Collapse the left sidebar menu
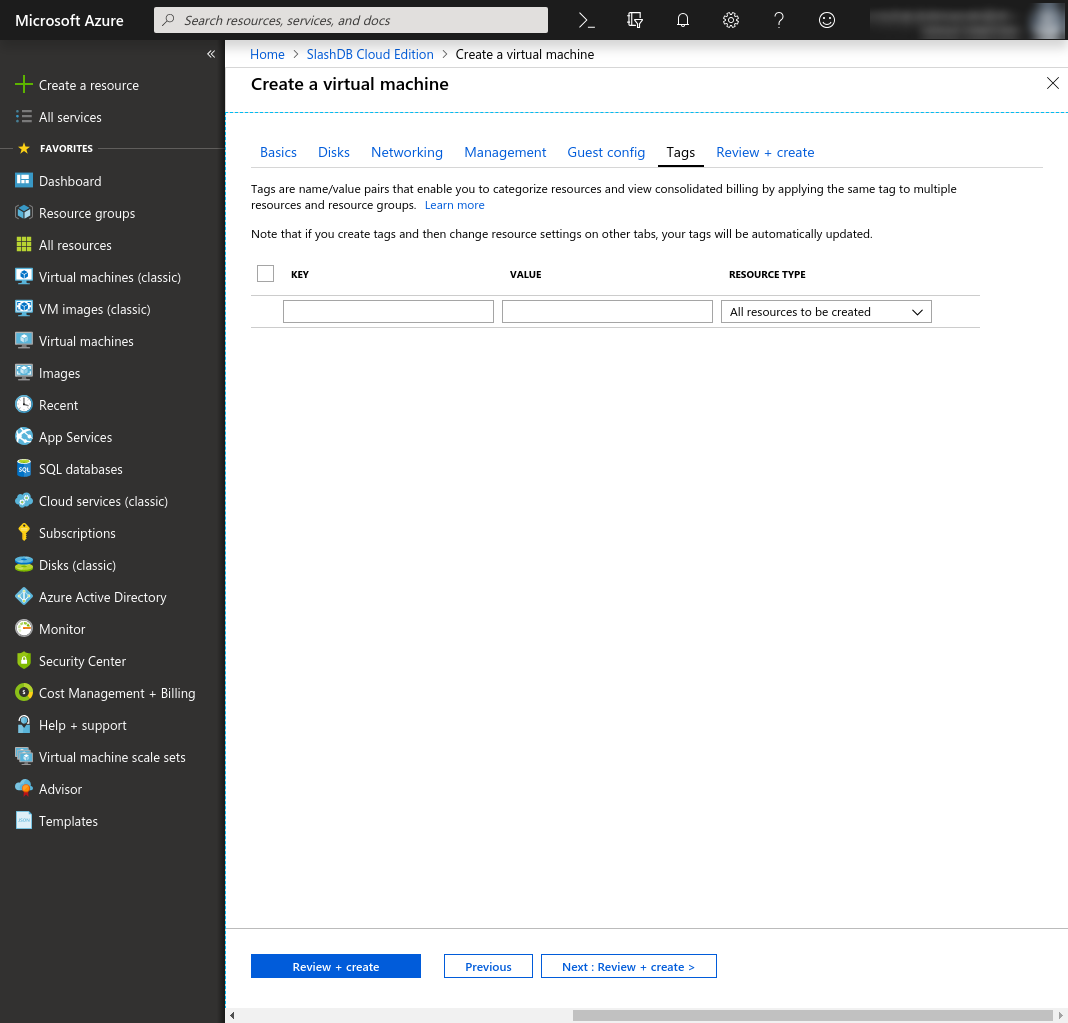This screenshot has height=1023, width=1068. click(x=211, y=54)
